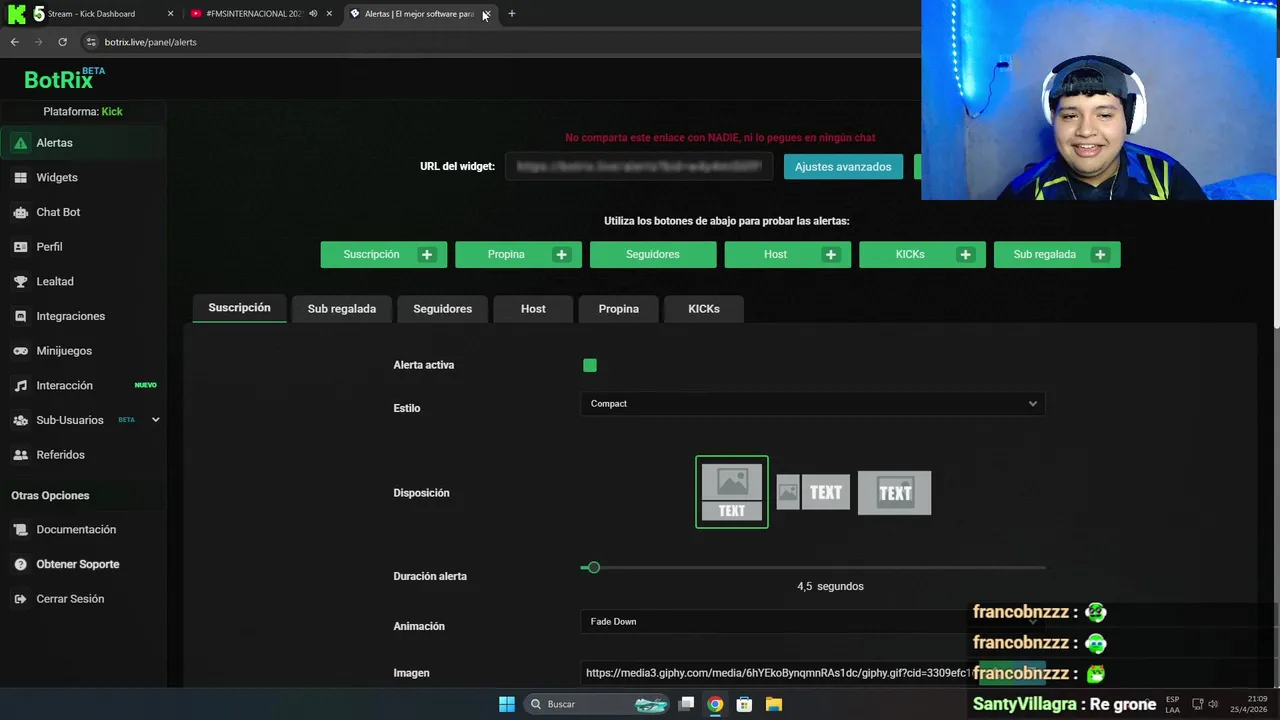Click the Perfil card icon
Image resolution: width=1280 pixels, height=720 pixels.
tap(20, 247)
